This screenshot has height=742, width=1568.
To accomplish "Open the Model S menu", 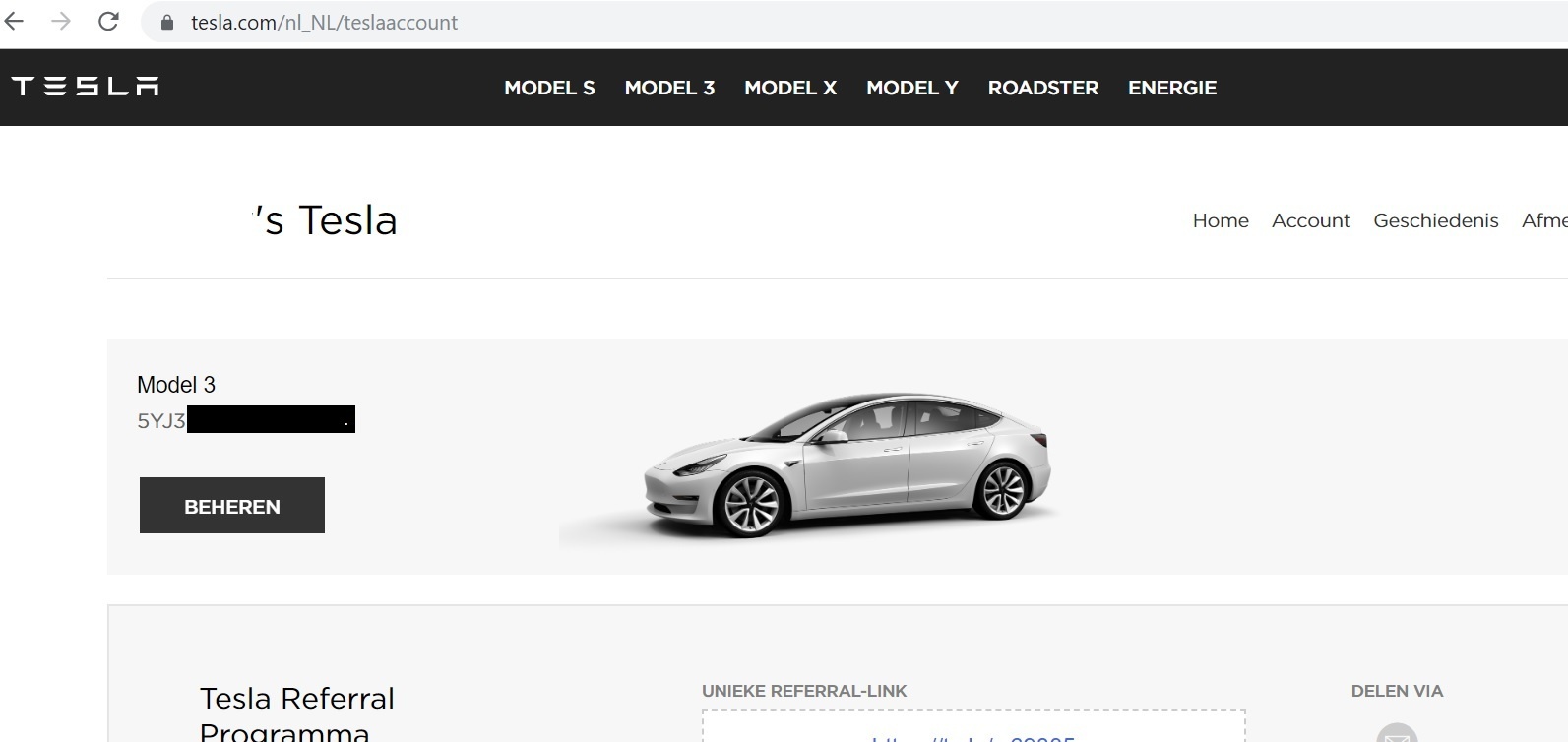I will [549, 88].
